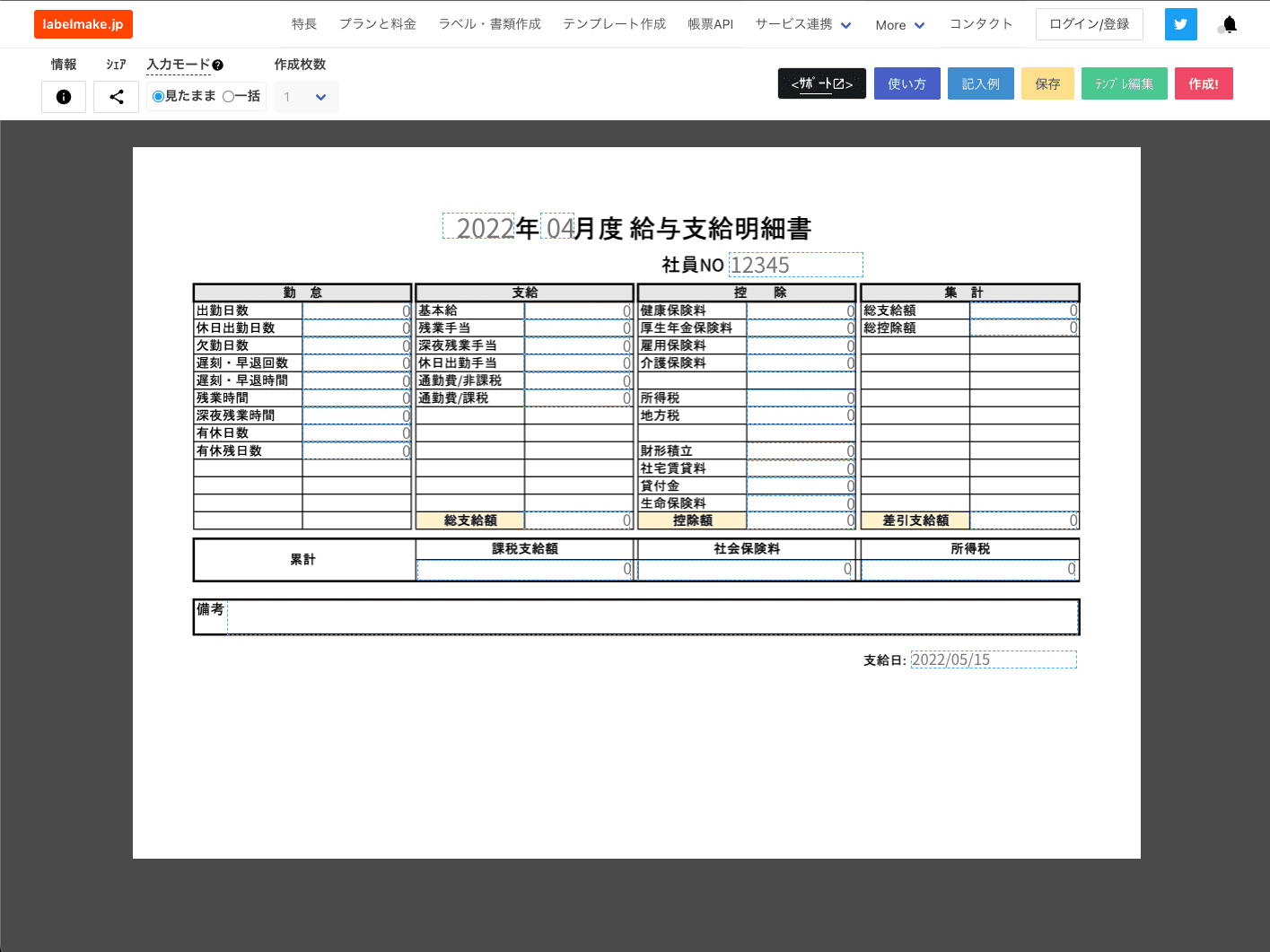Expand the サービス連携 menu
Image resolution: width=1270 pixels, height=952 pixels.
pyautogui.click(x=803, y=24)
